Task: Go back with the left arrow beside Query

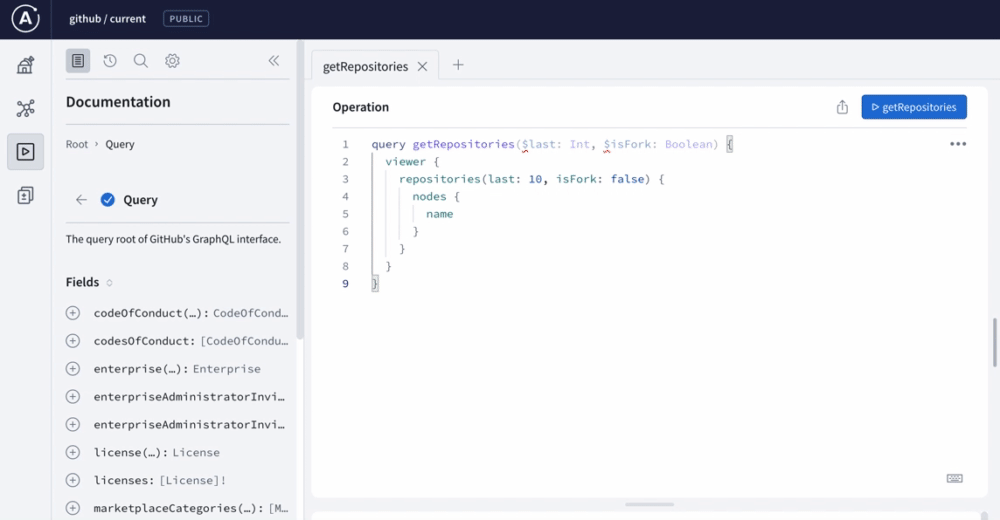Action: (x=81, y=200)
